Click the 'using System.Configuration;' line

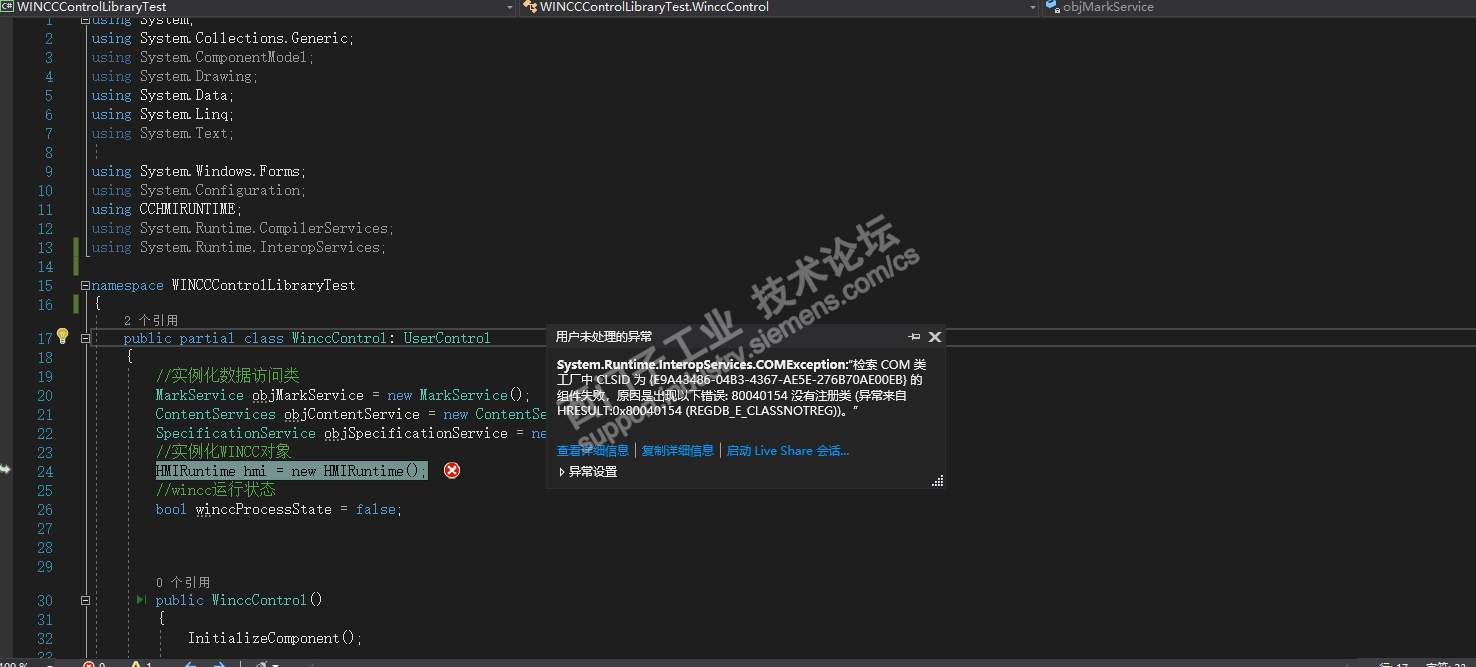click(x=199, y=190)
